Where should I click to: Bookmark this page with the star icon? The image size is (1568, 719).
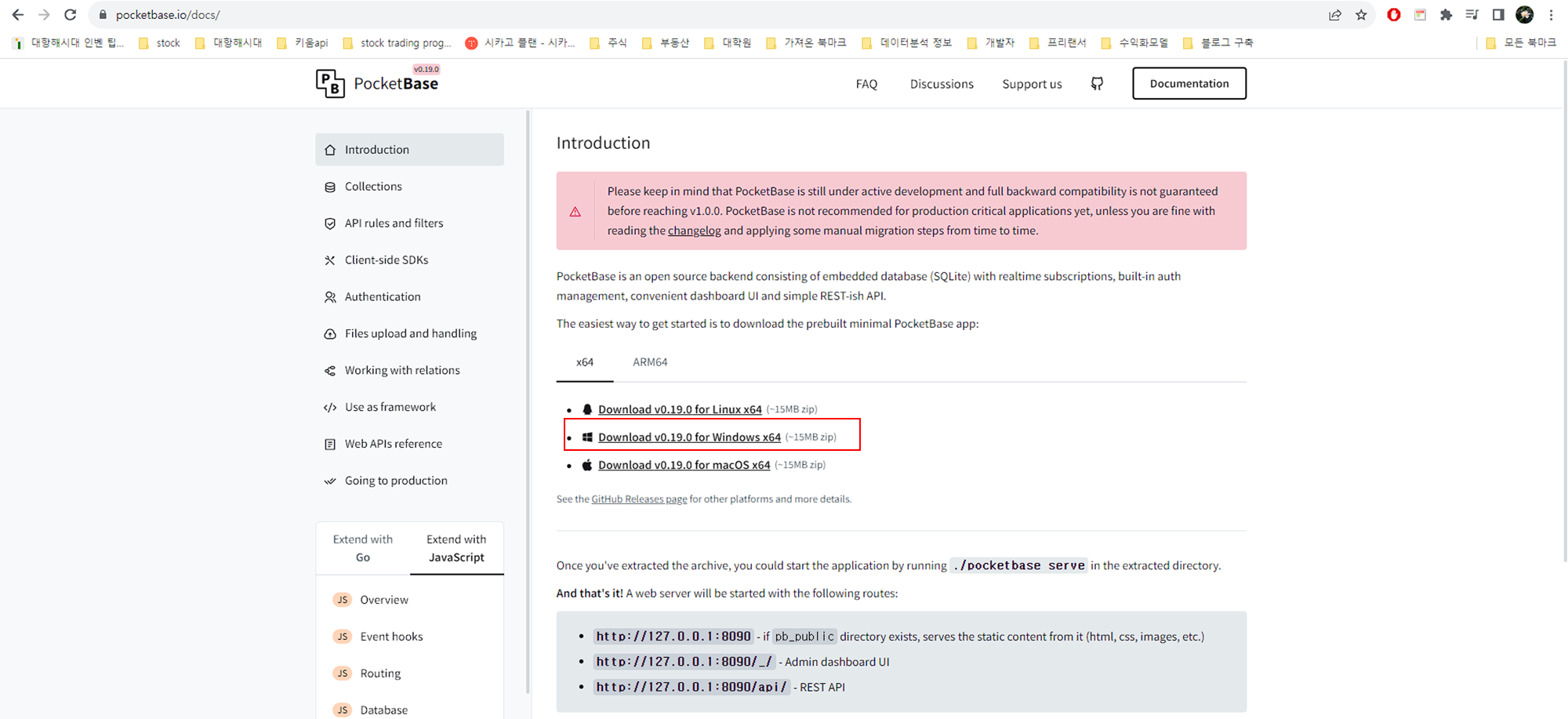(x=1361, y=15)
